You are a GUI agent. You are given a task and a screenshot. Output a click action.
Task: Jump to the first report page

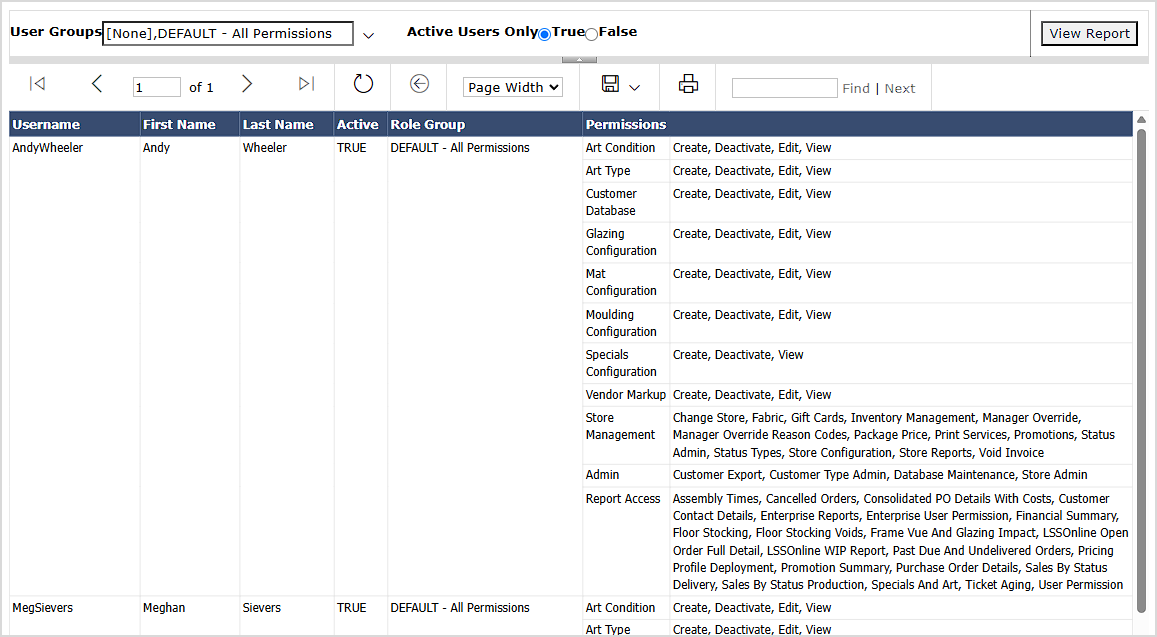(x=37, y=84)
